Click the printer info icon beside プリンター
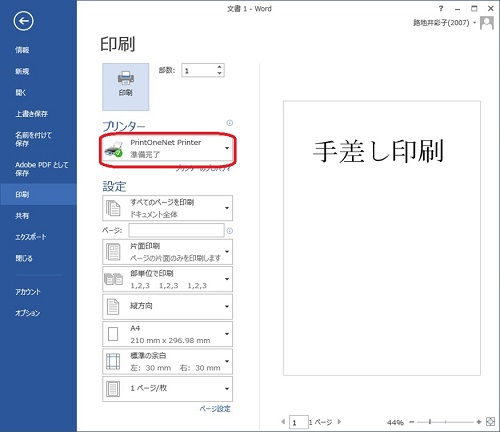The width and height of the screenshot is (500, 432). point(230,123)
